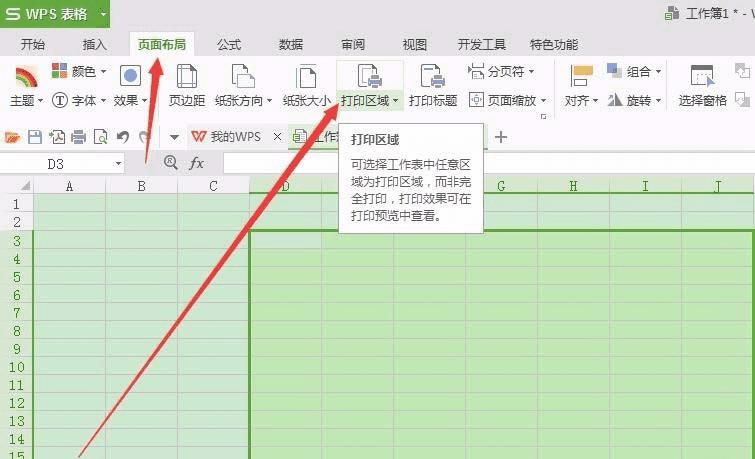Image resolution: width=755 pixels, height=459 pixels.
Task: Expand the 打印区域 dropdown arrow
Action: tap(395, 101)
